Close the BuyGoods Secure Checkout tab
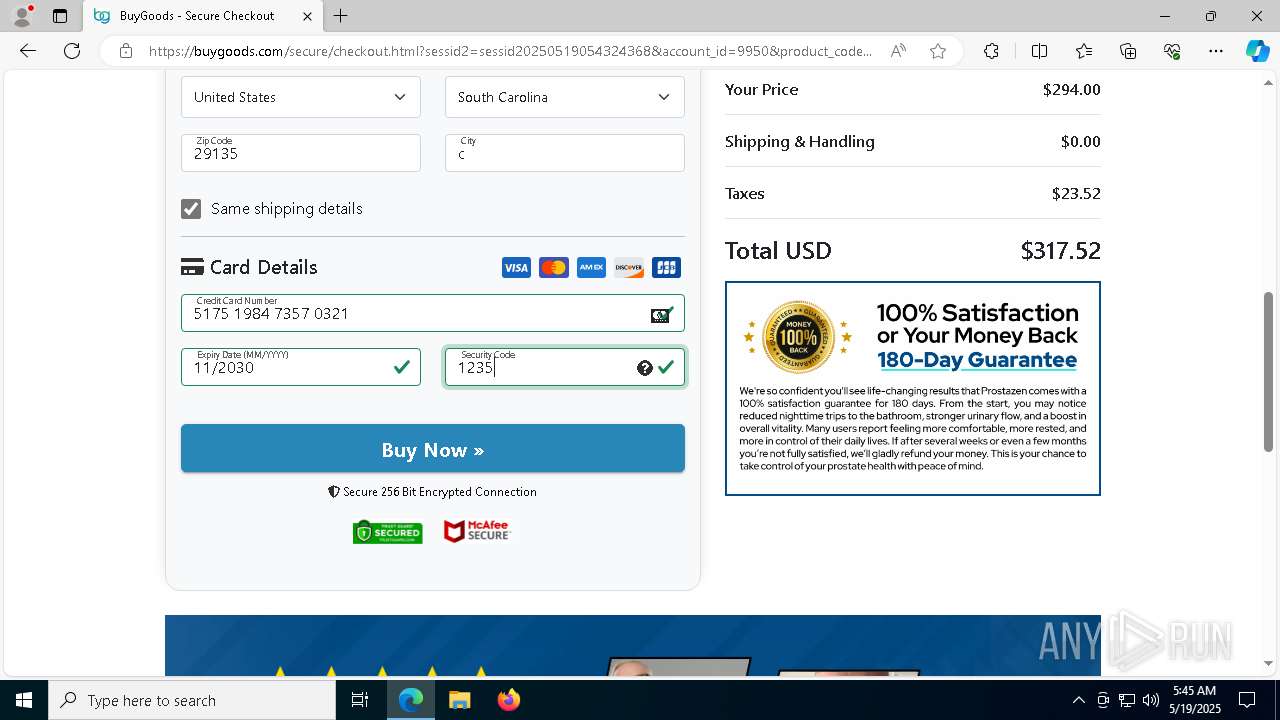This screenshot has width=1280, height=720. click(x=307, y=16)
